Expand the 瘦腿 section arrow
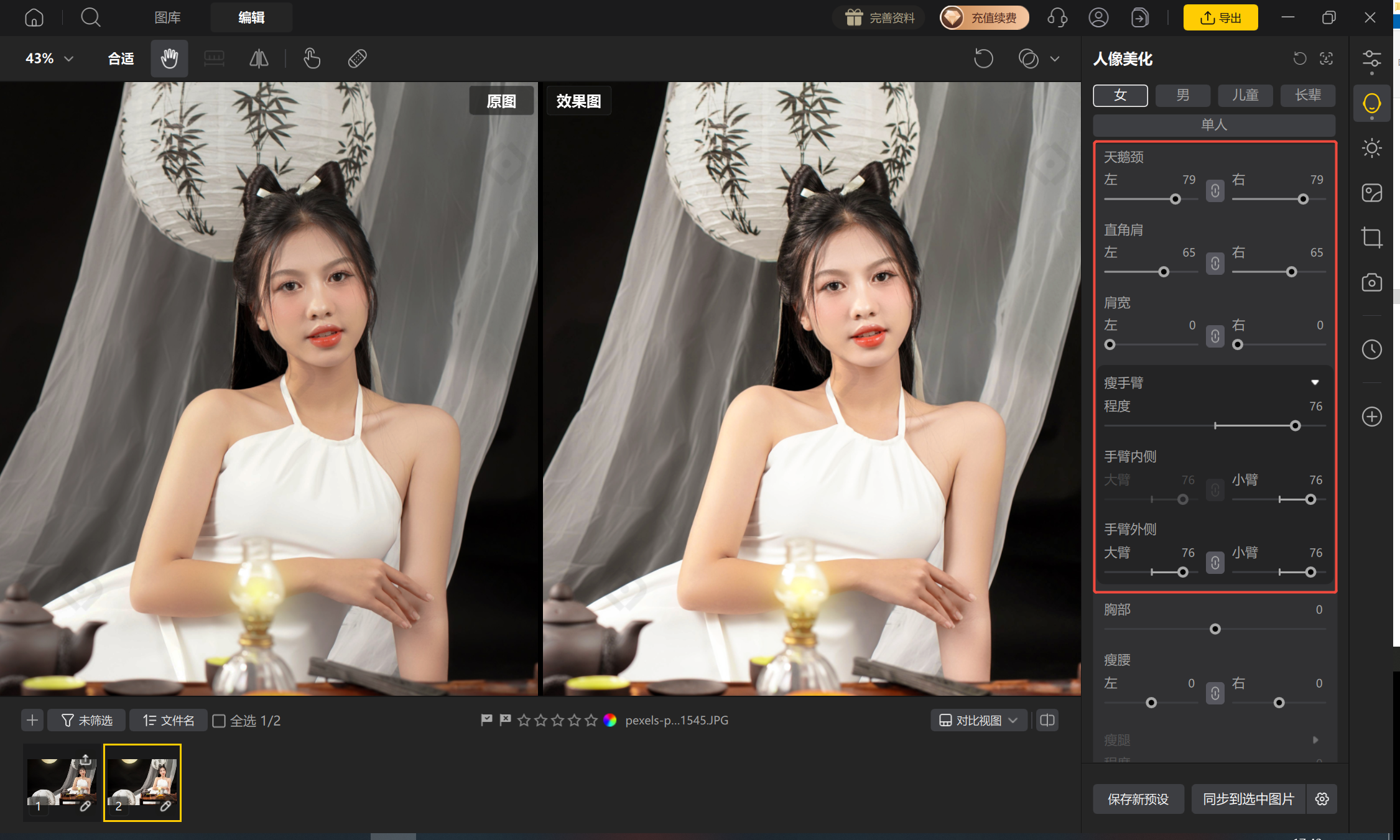Screen dimensions: 1400x840 1315,740
